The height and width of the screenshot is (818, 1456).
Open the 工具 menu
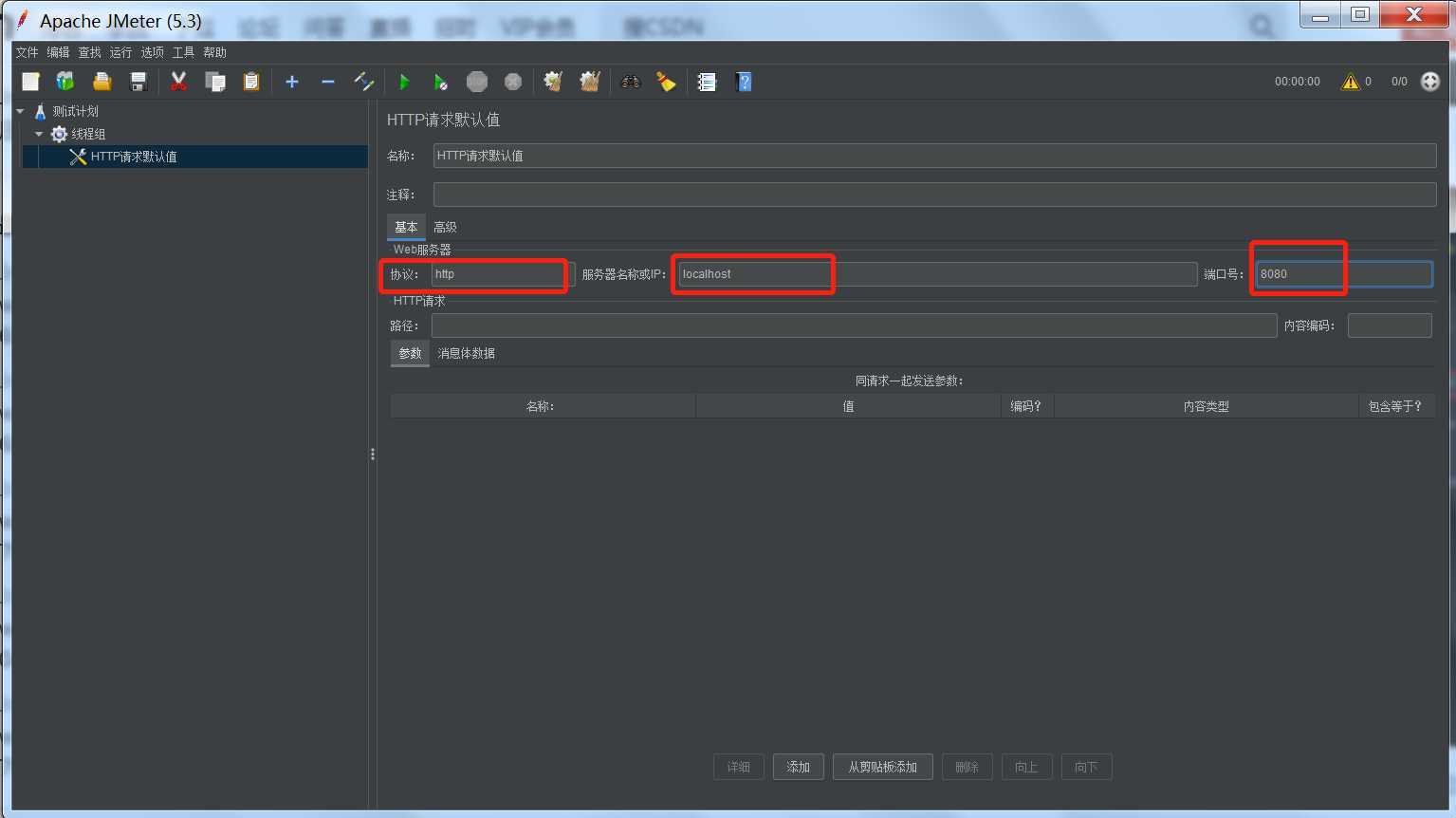[183, 52]
